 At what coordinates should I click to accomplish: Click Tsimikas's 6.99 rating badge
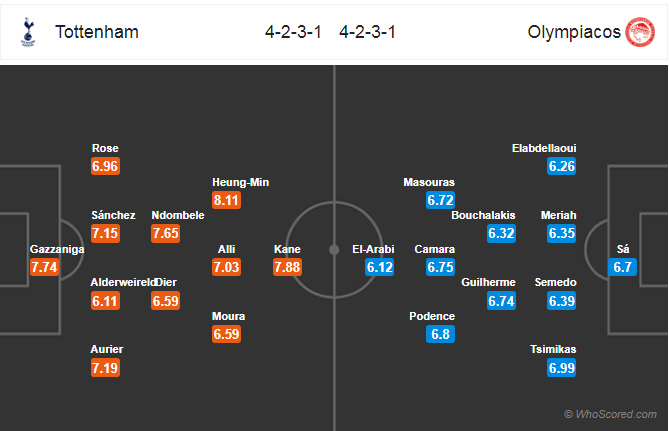pyautogui.click(x=561, y=368)
